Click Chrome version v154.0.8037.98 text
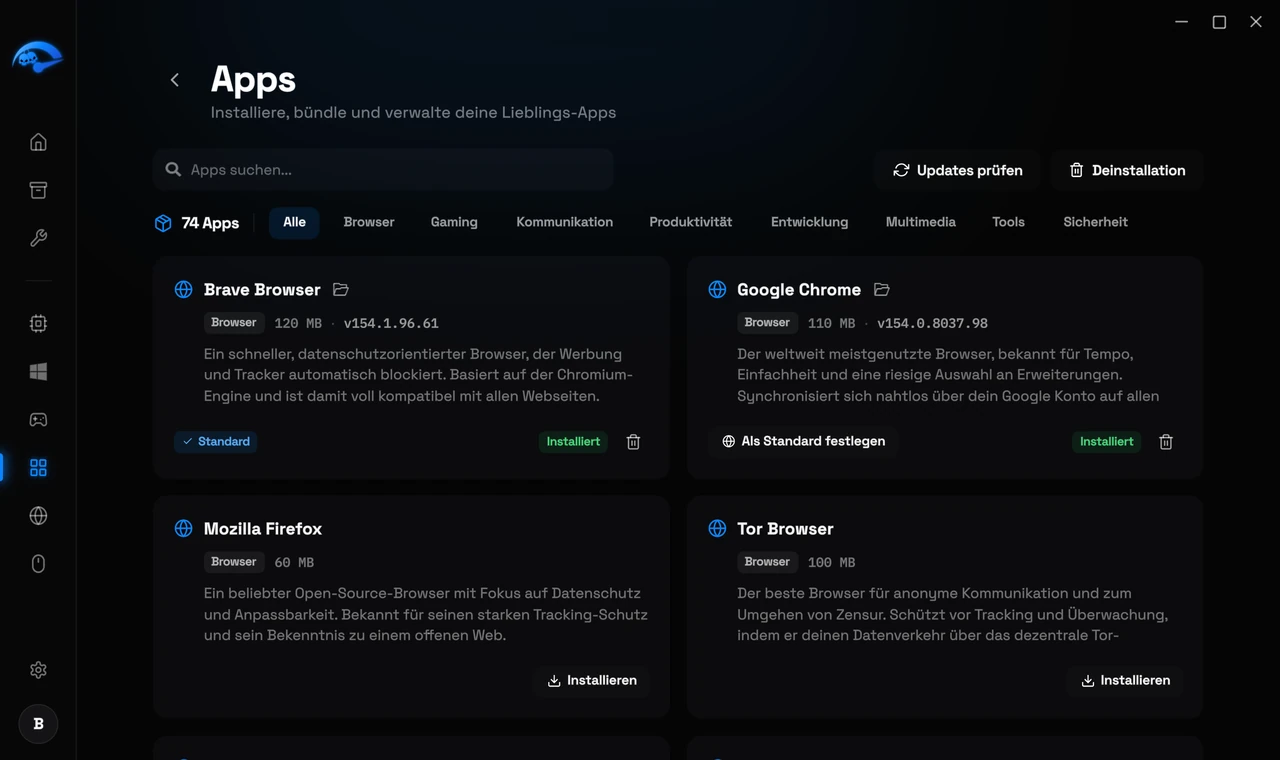Screen dimensions: 1280x760 [x=932, y=323]
